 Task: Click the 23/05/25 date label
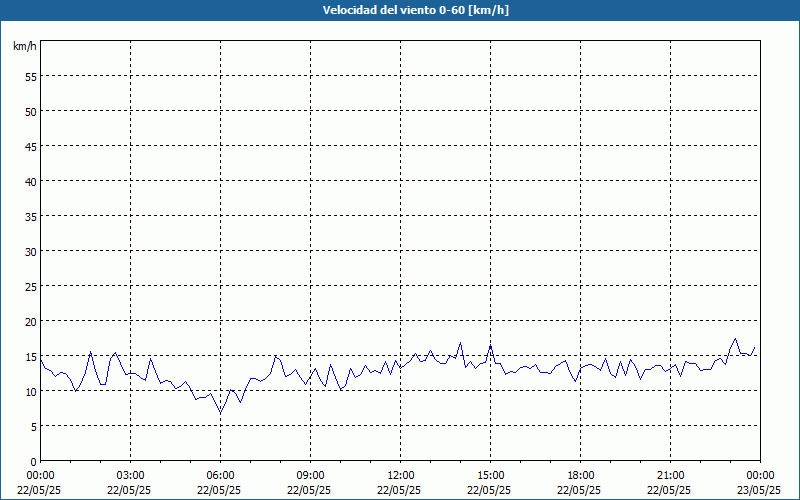pos(760,490)
